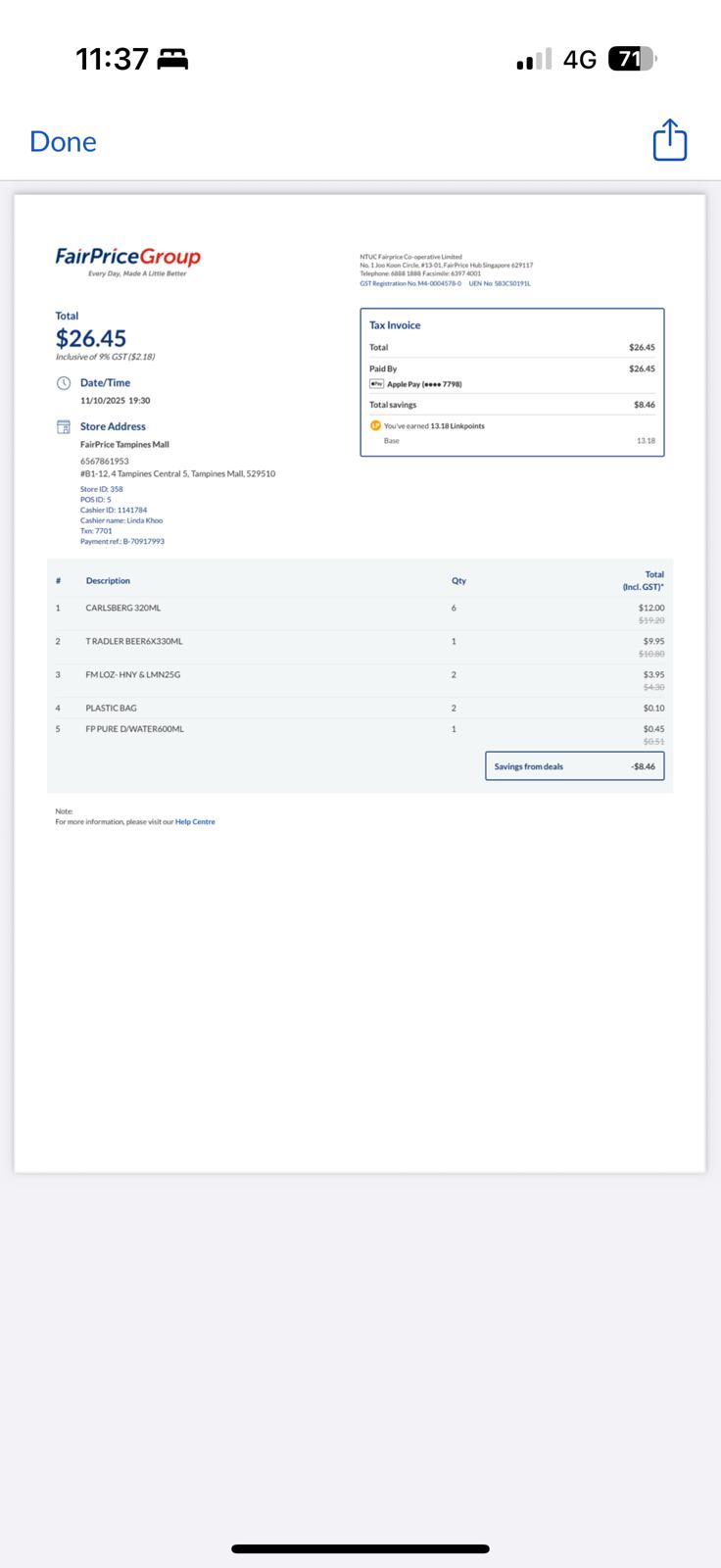
Task: Select the 'Qty' column header
Action: click(x=458, y=581)
